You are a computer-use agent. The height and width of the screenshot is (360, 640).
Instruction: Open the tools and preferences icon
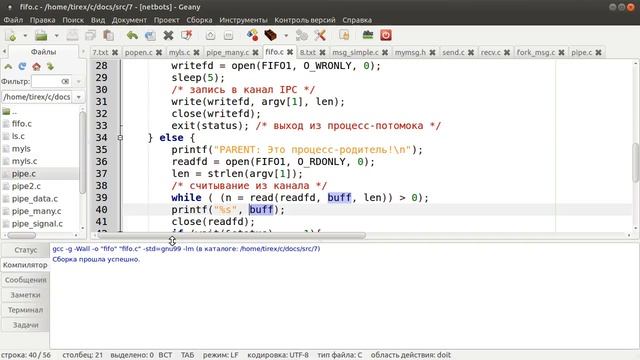[320, 36]
